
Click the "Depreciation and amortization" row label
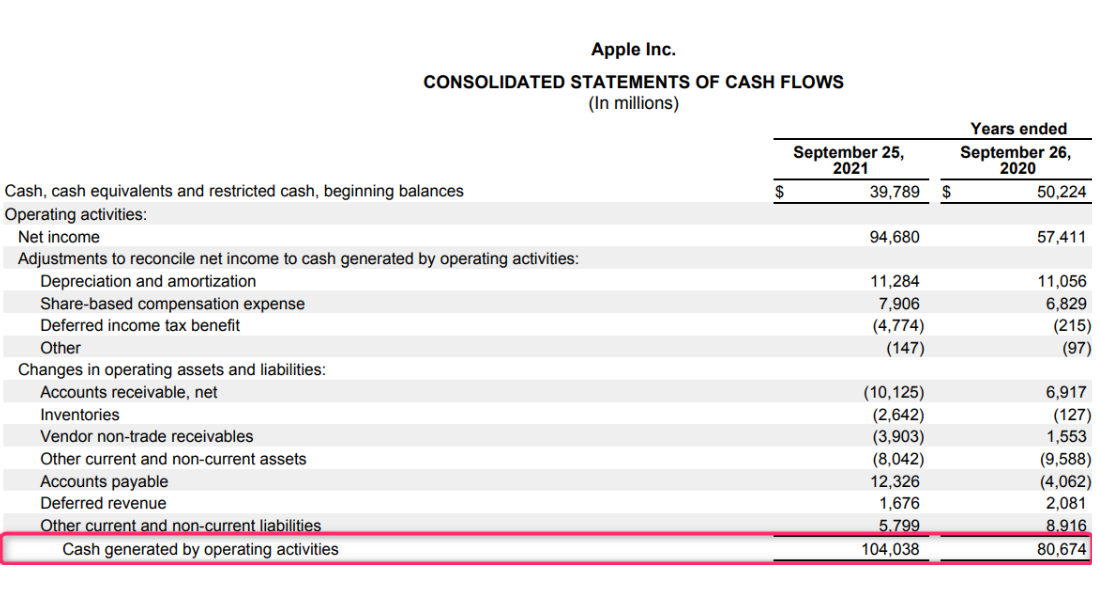click(148, 281)
